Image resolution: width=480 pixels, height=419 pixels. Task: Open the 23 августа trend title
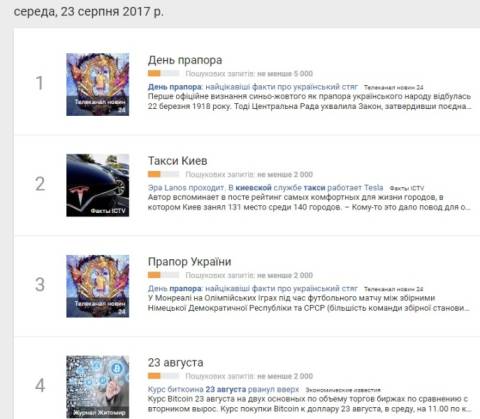click(x=176, y=363)
